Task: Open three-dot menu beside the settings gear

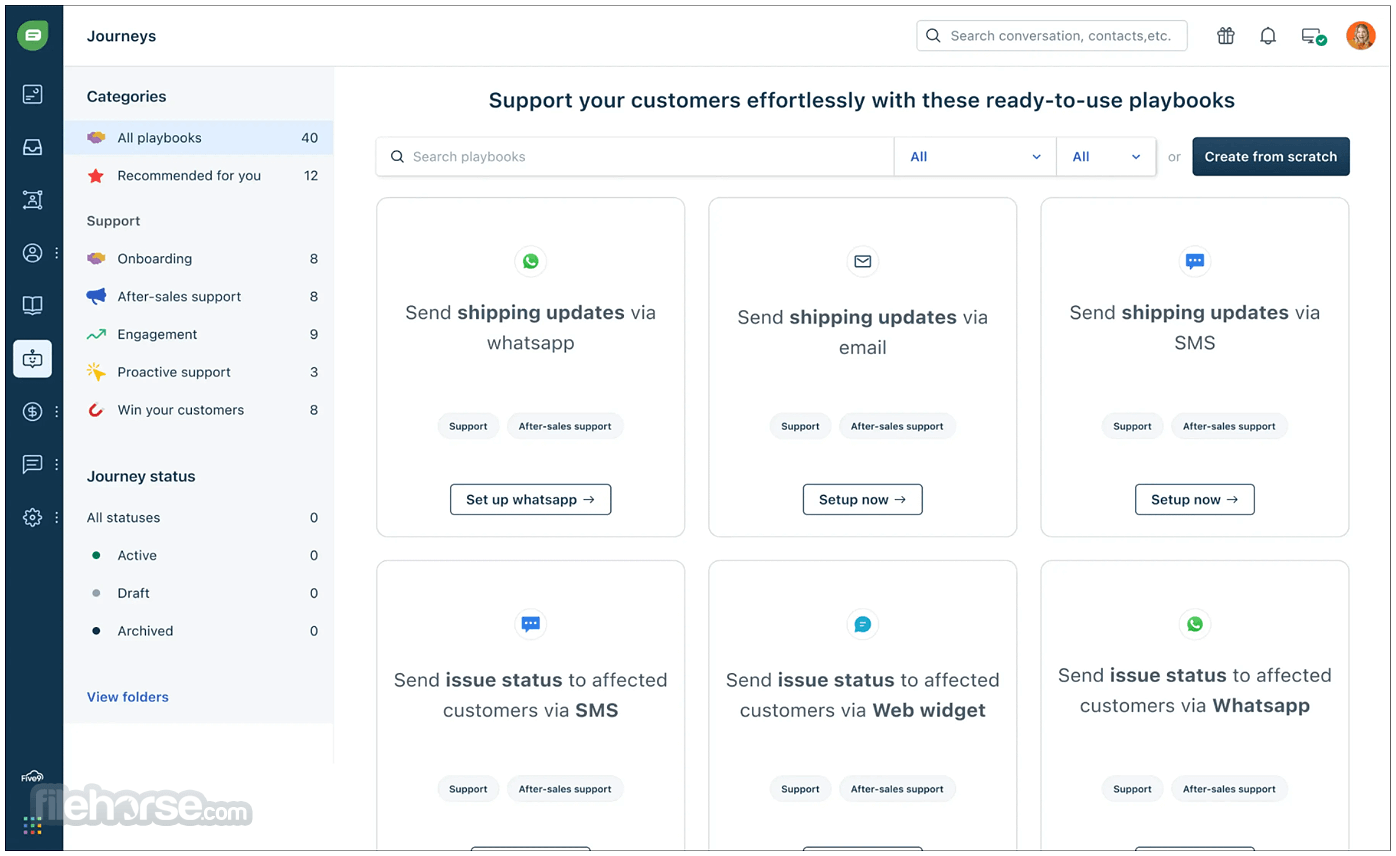Action: [x=57, y=517]
